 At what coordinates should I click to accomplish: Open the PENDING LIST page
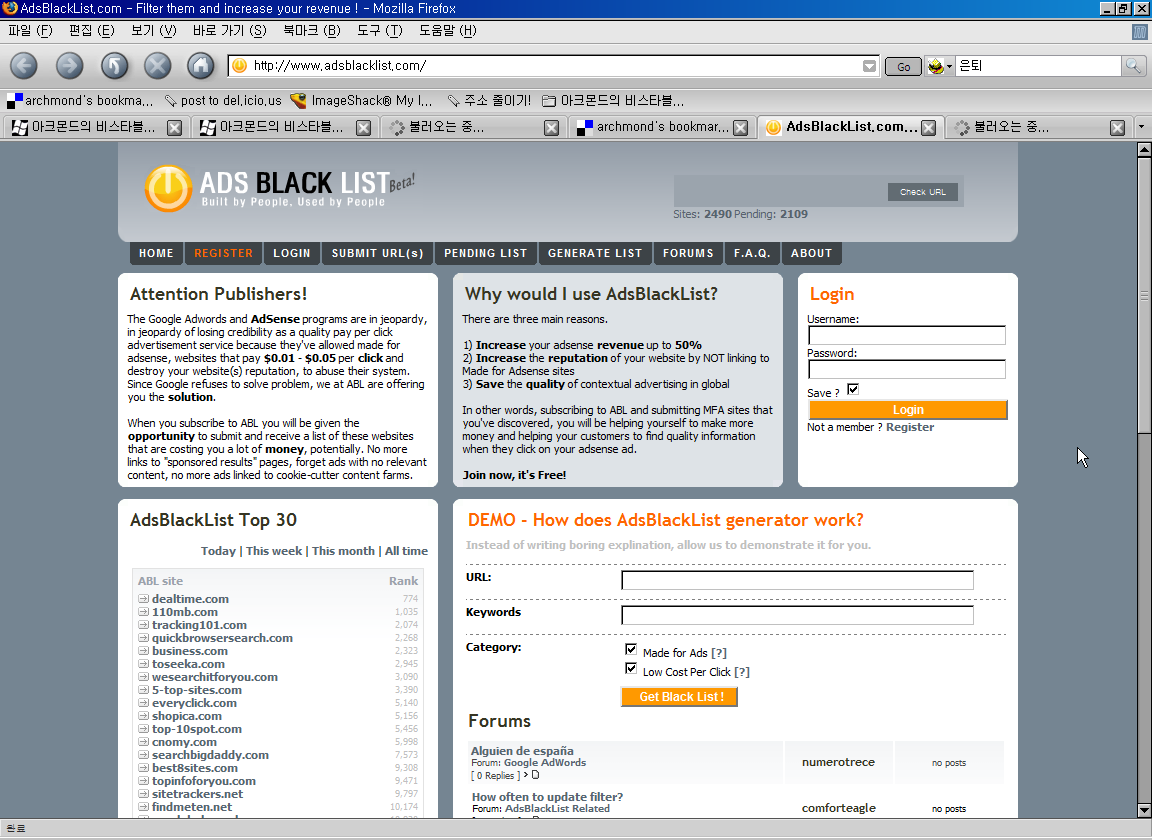pyautogui.click(x=486, y=253)
